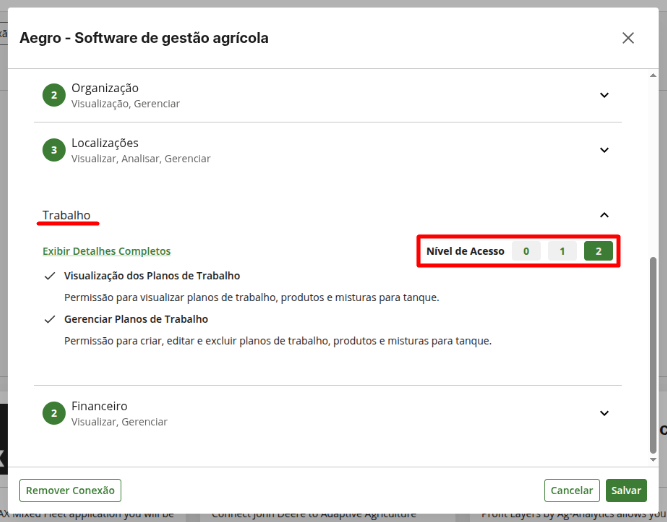Select the Trabalho heading
This screenshot has width=667, height=522.
[66, 215]
